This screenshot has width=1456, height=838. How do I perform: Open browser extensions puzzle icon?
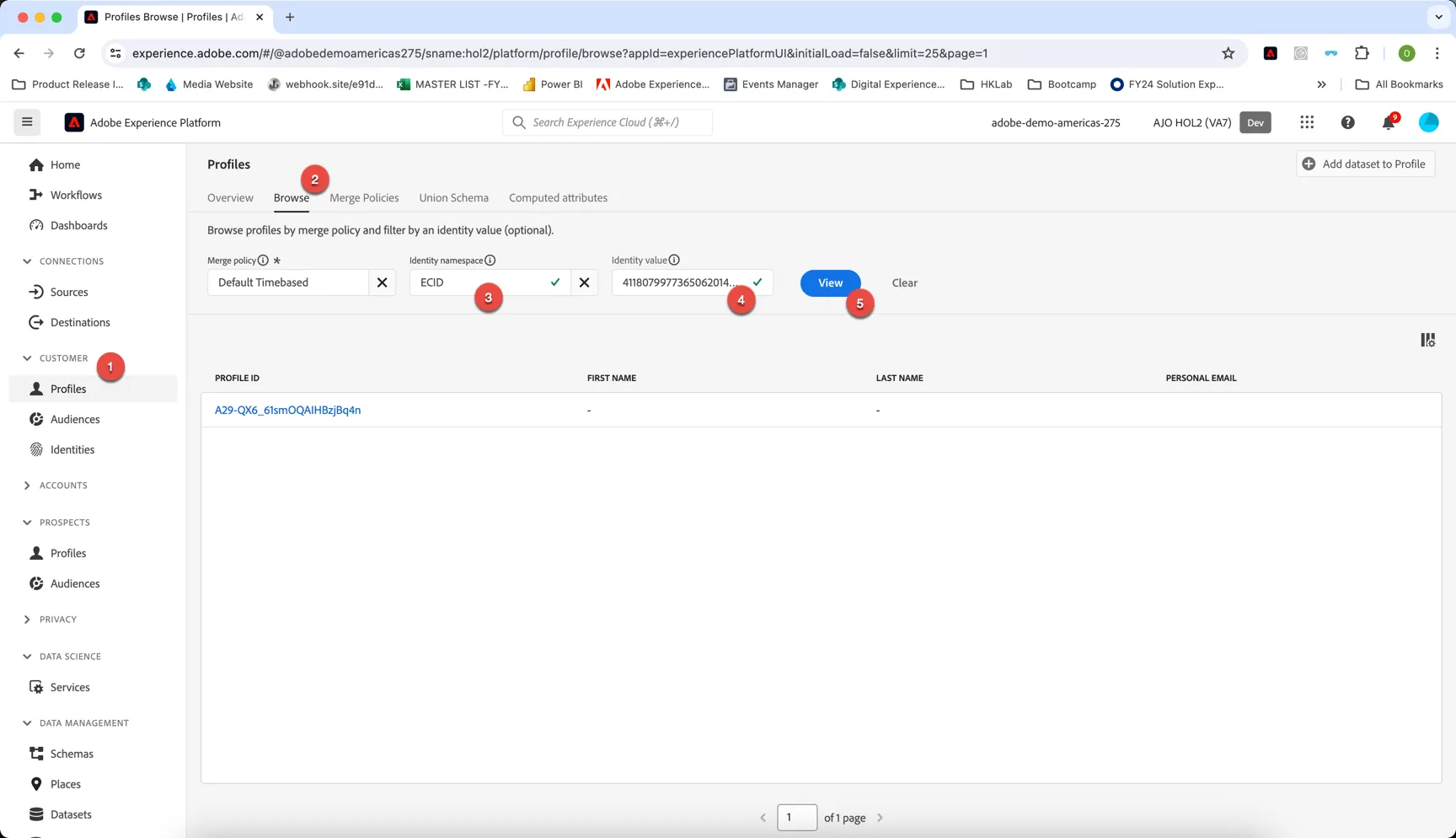pyautogui.click(x=1362, y=53)
